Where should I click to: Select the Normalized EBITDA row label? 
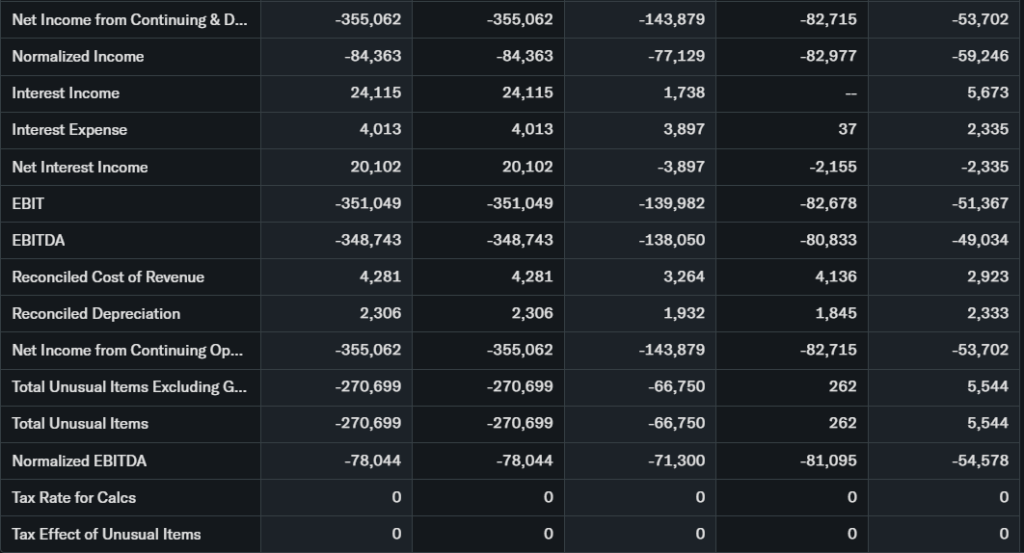77,461
